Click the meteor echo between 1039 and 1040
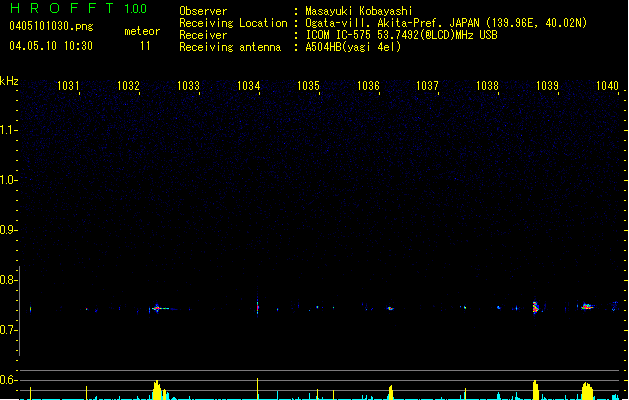 tap(587, 307)
